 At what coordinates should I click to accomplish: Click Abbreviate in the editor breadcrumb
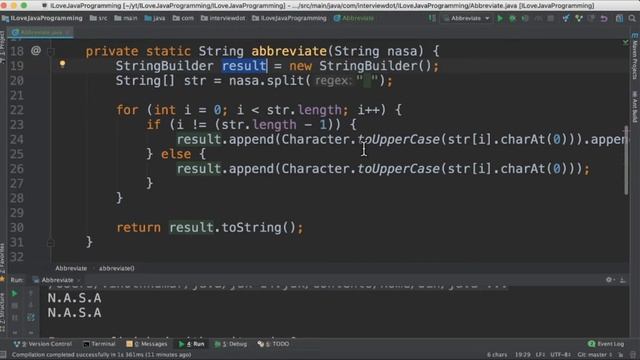(x=71, y=268)
